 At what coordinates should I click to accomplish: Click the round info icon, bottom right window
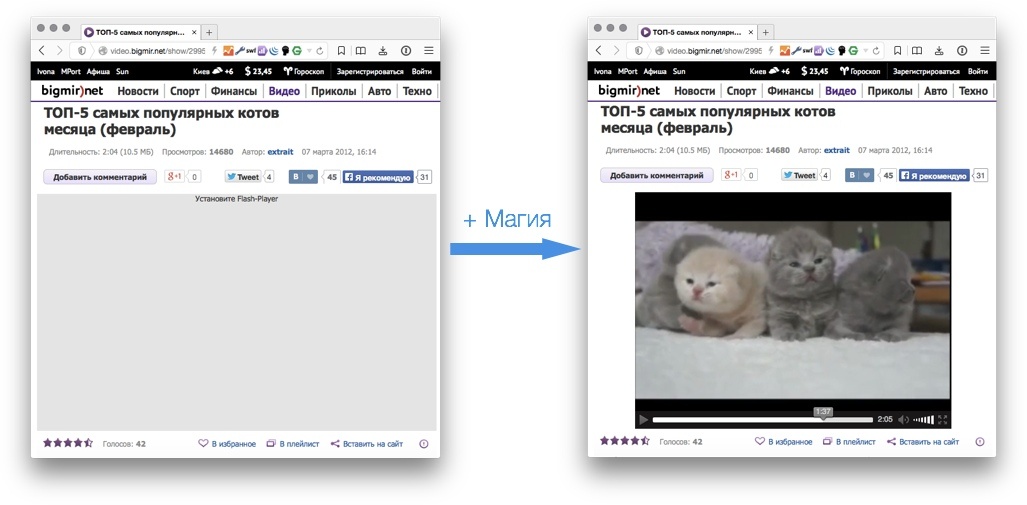(x=980, y=441)
